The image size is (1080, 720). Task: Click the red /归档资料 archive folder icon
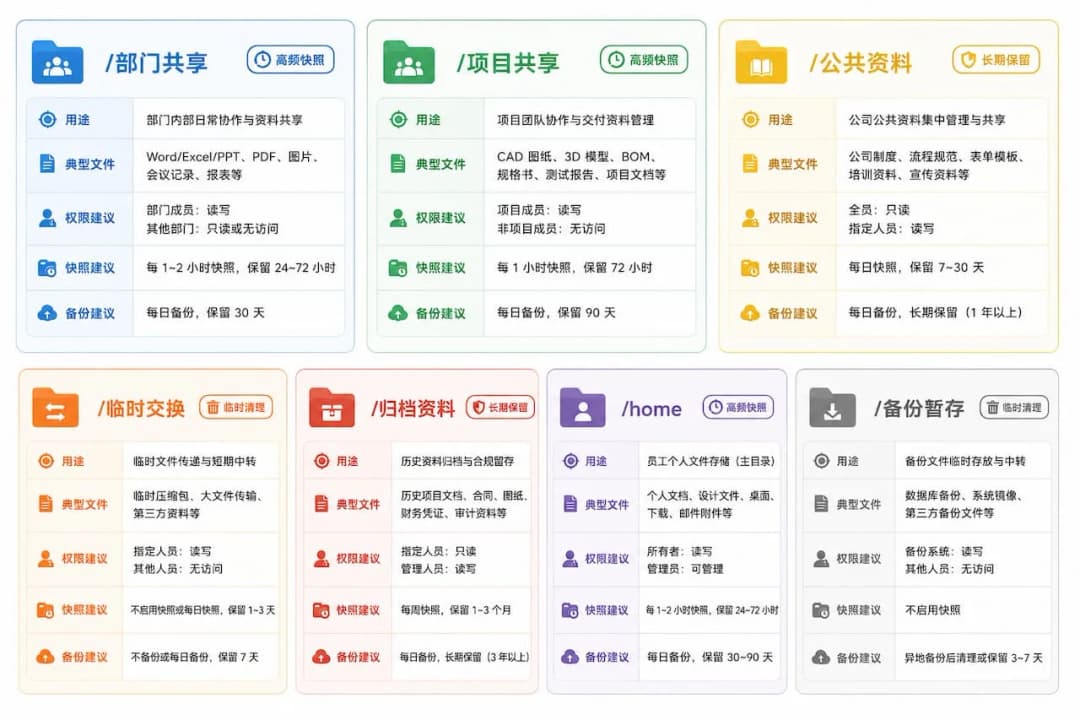coord(331,408)
